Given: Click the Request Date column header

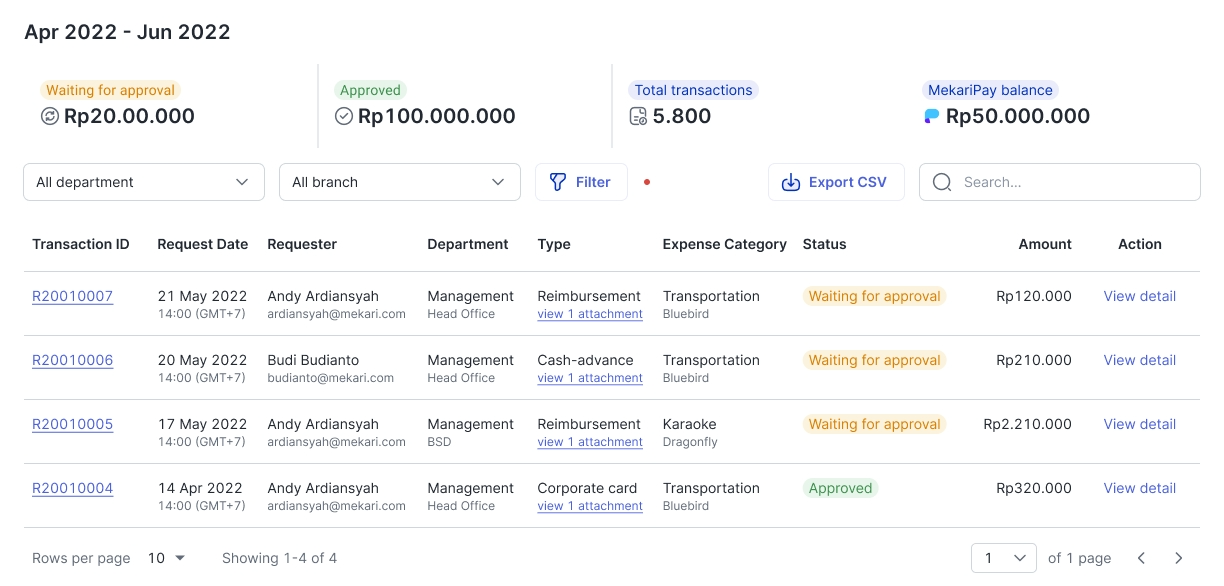Looking at the screenshot, I should [x=203, y=244].
